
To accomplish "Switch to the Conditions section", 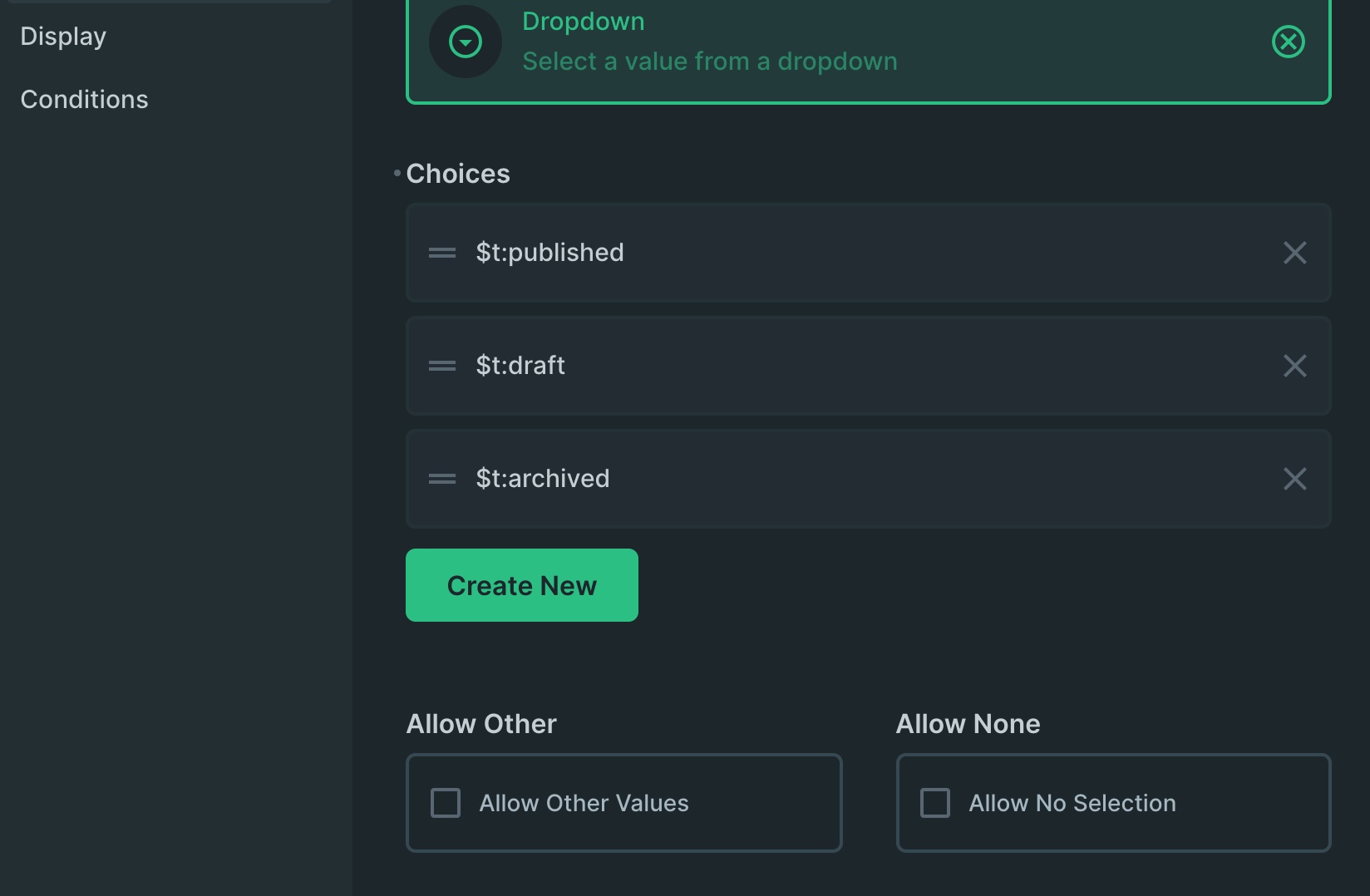I will (84, 99).
